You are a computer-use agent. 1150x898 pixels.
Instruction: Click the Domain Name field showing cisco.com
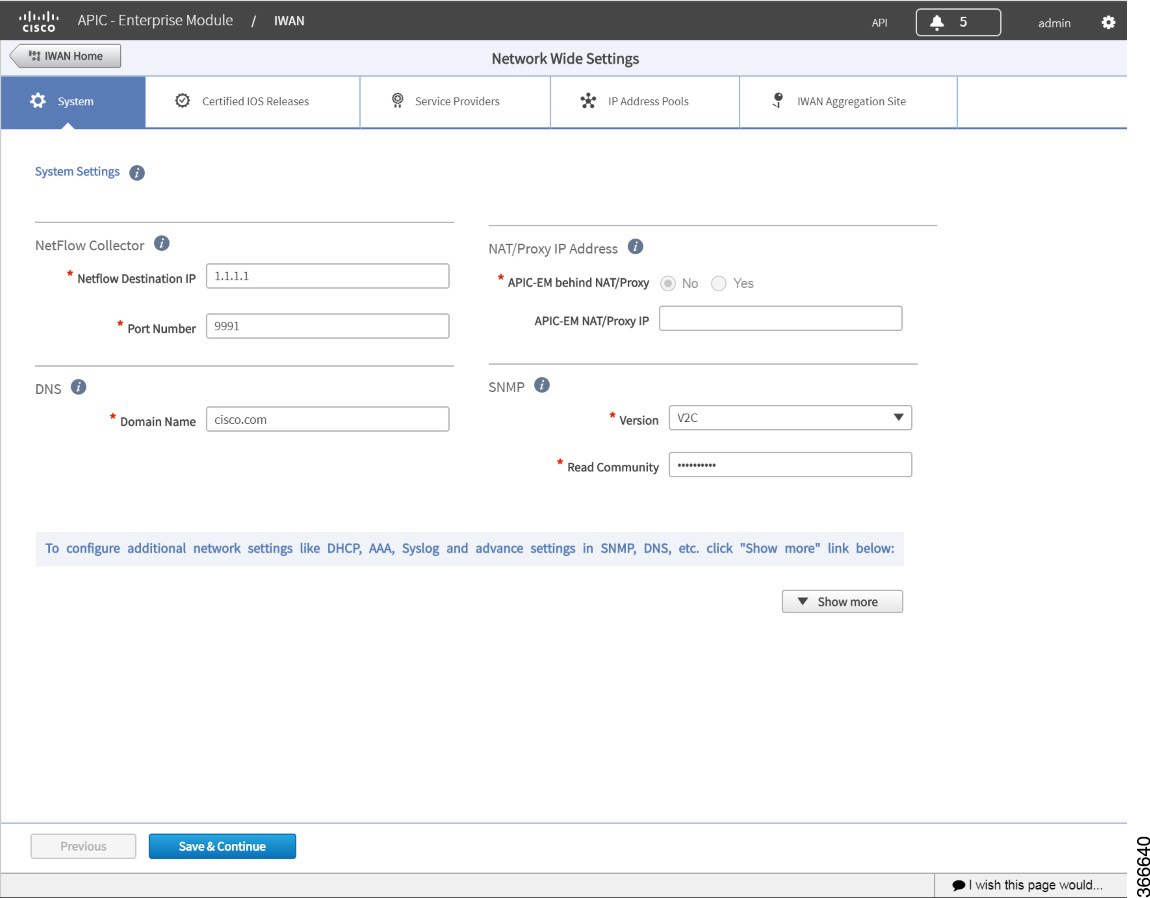(x=327, y=419)
